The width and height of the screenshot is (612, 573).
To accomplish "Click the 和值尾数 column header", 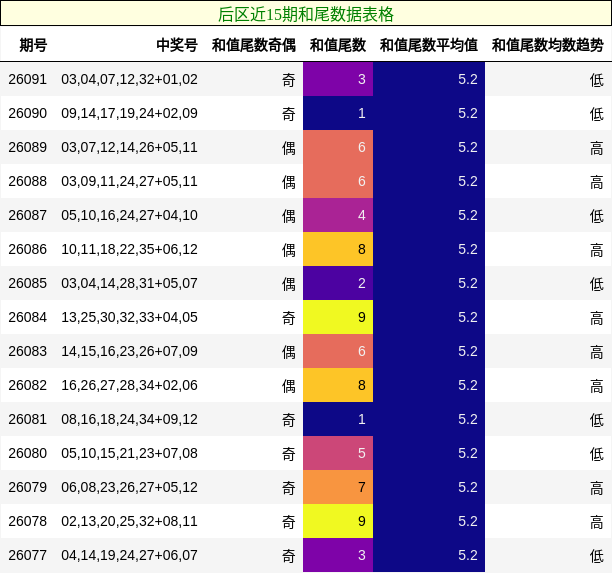I will click(x=338, y=45).
